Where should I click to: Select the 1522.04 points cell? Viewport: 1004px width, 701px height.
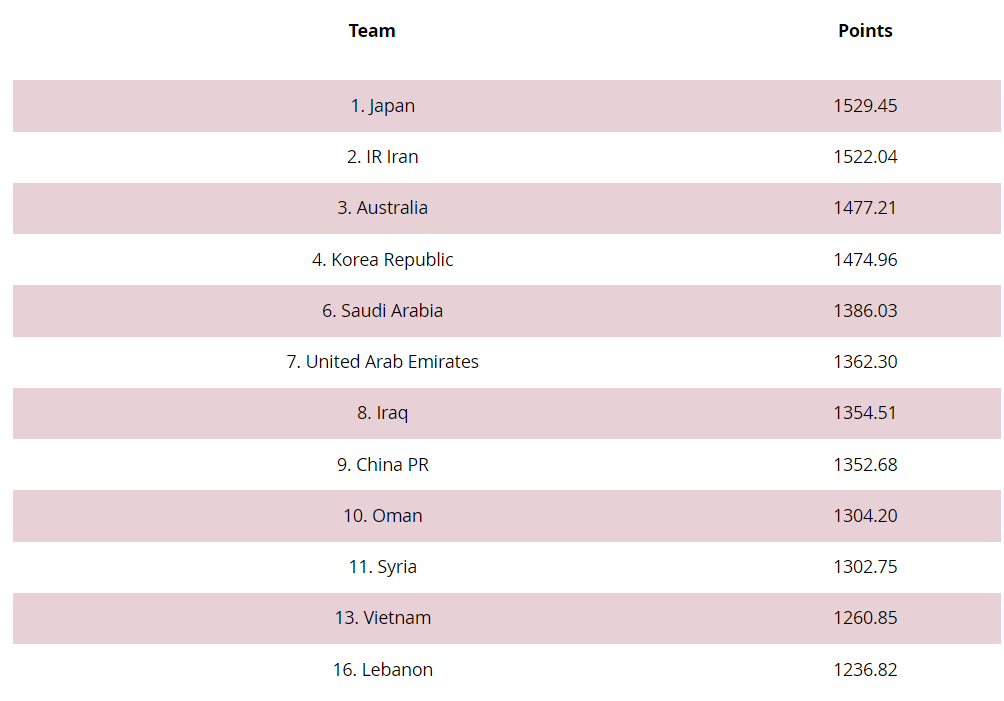865,157
